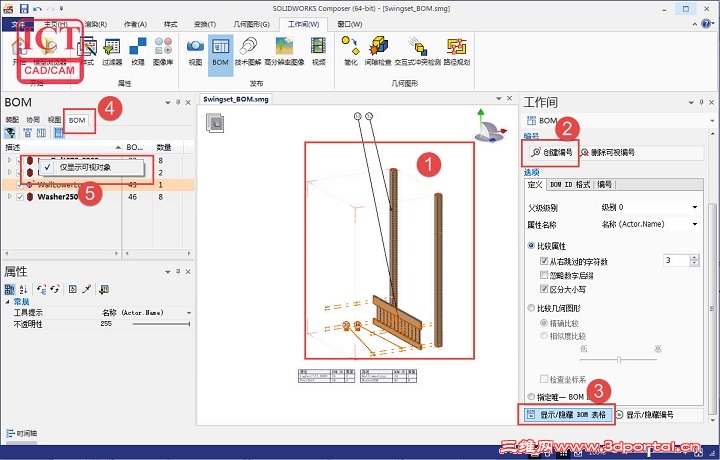Switch to the BOM ID 格式 options tab

click(570, 185)
